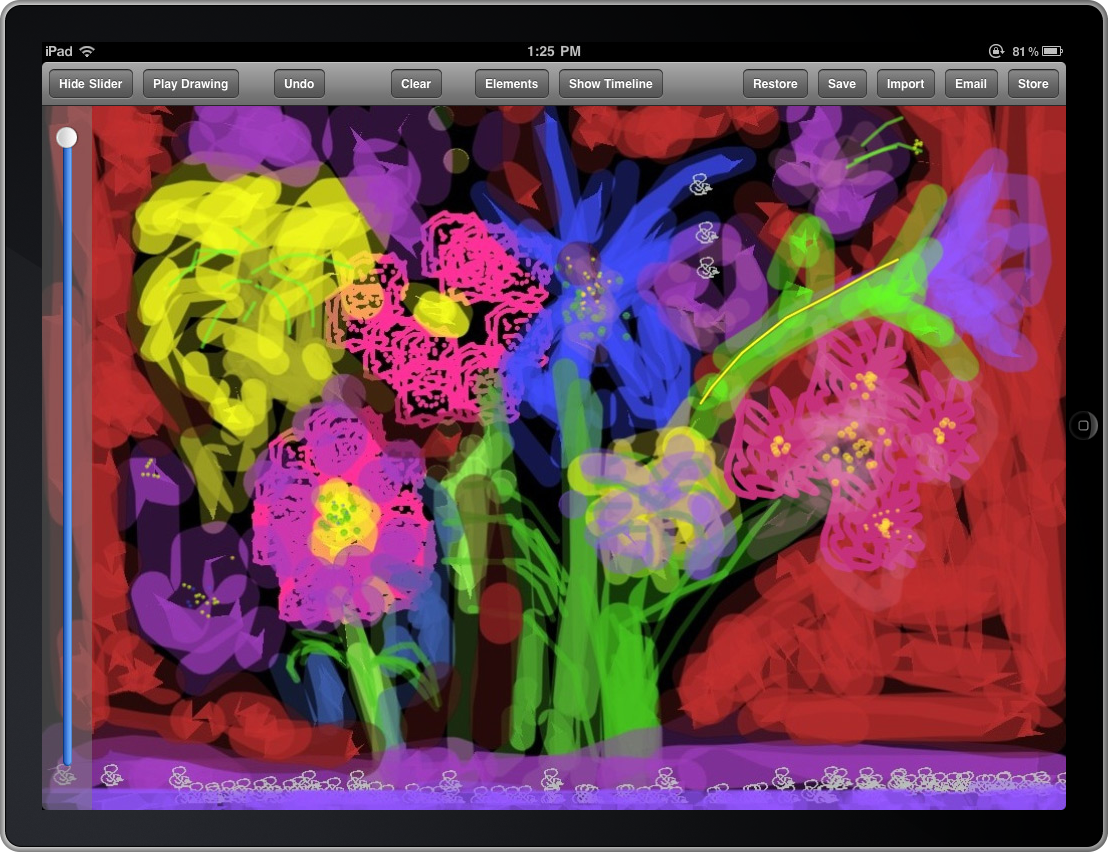Tap the 81 % battery percentage text
Viewport: 1108px width, 852px height.
point(1025,52)
